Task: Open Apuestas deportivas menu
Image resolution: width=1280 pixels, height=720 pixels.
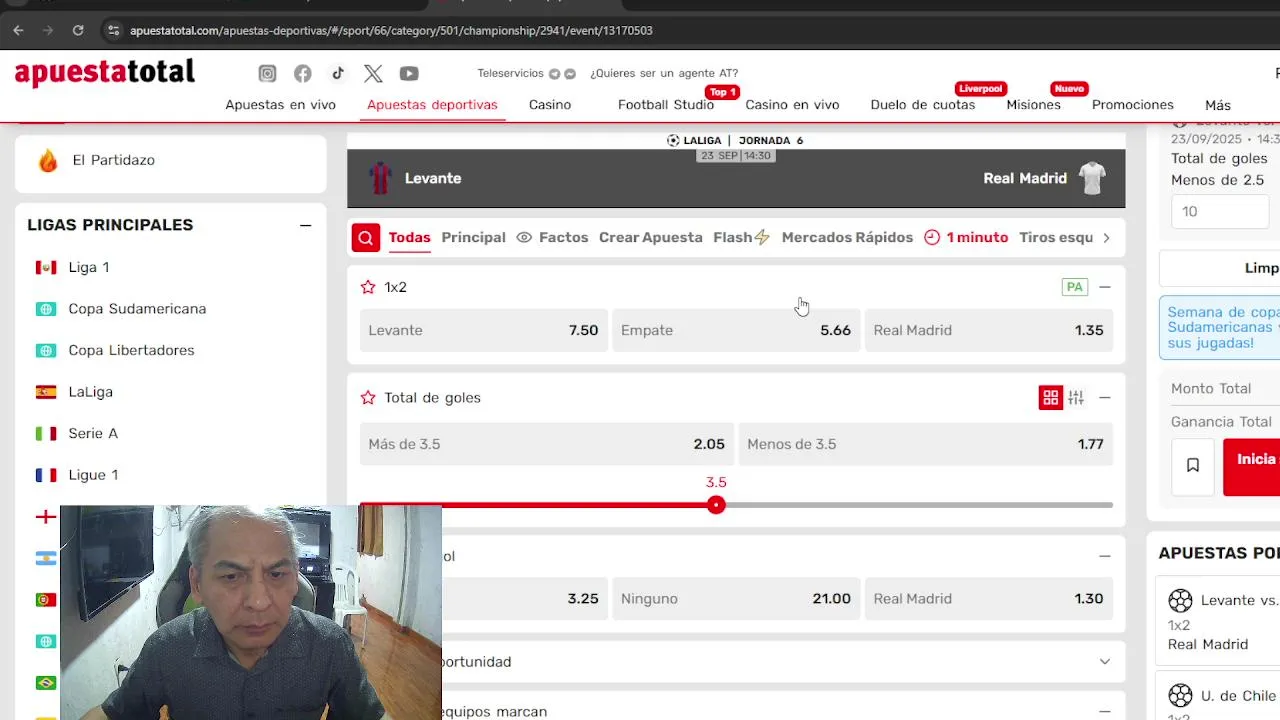Action: (432, 105)
